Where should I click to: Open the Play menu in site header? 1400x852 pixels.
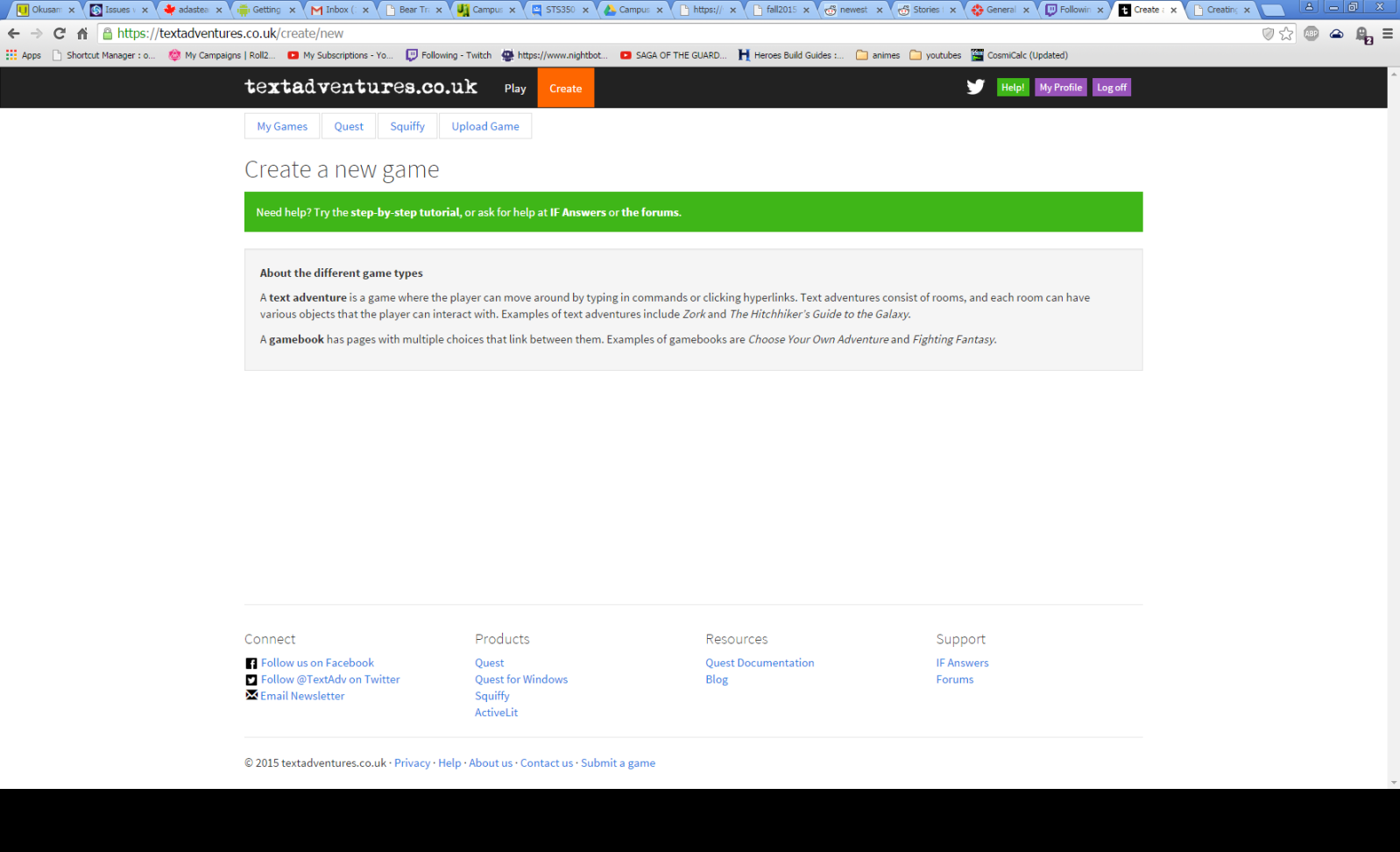click(515, 88)
